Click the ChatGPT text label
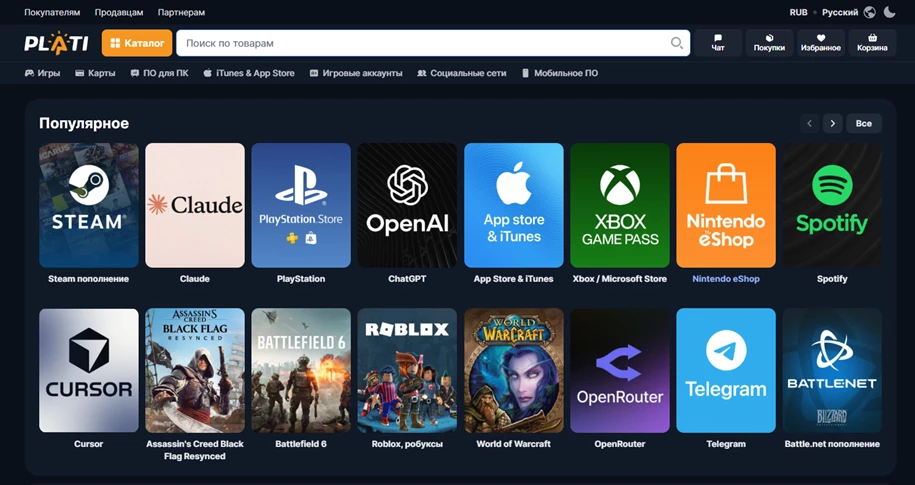The image size is (915, 485). pos(407,279)
